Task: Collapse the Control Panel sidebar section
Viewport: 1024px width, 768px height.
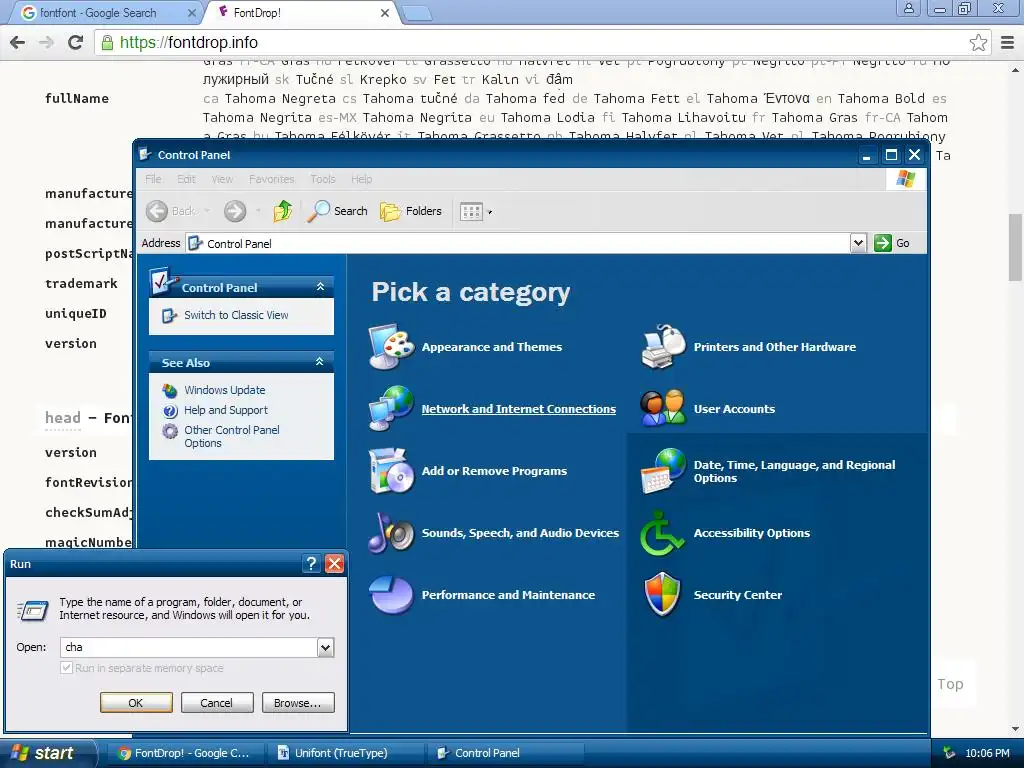Action: (x=320, y=287)
